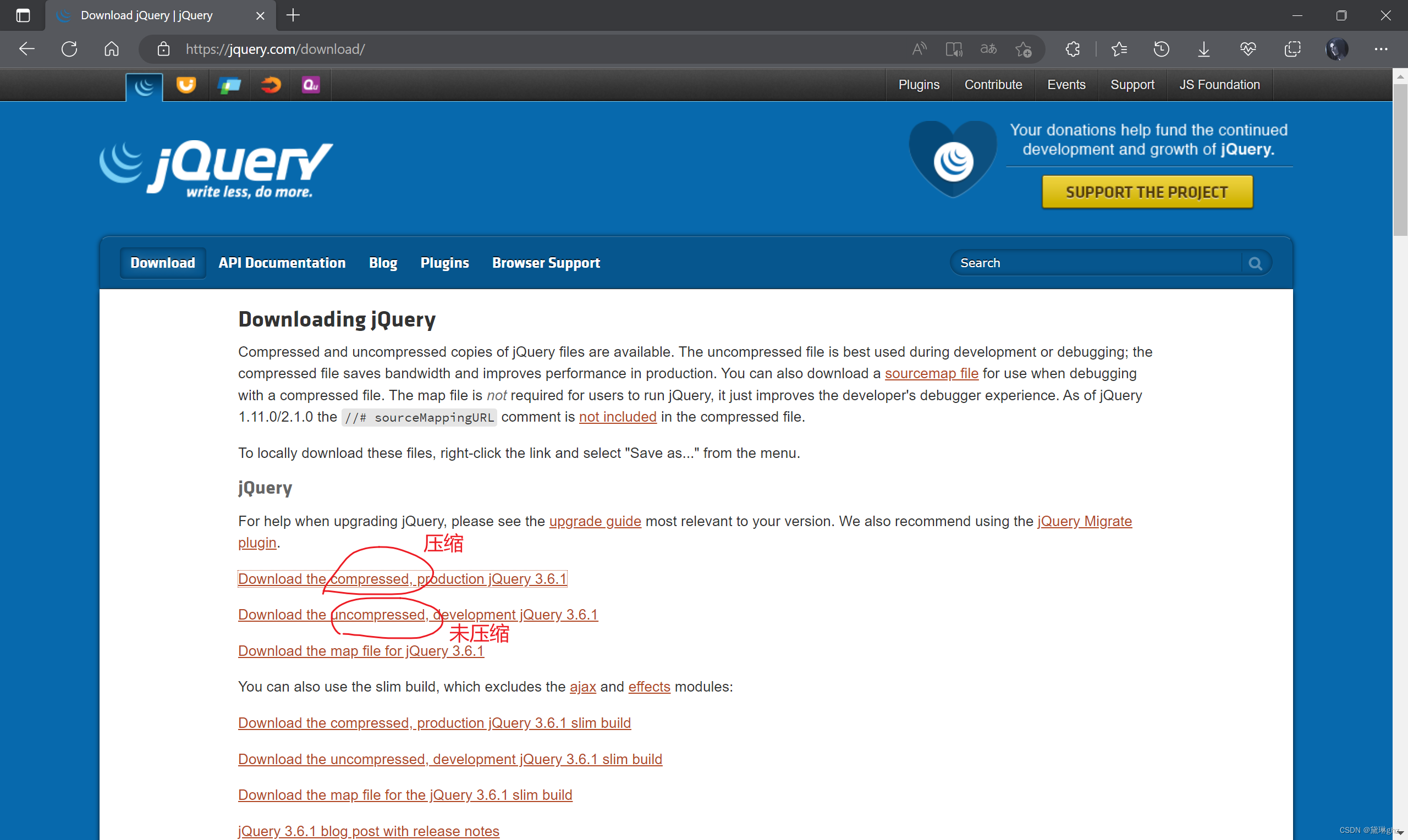Open the tab actions menu icon
This screenshot has height=840, width=1408.
point(23,15)
